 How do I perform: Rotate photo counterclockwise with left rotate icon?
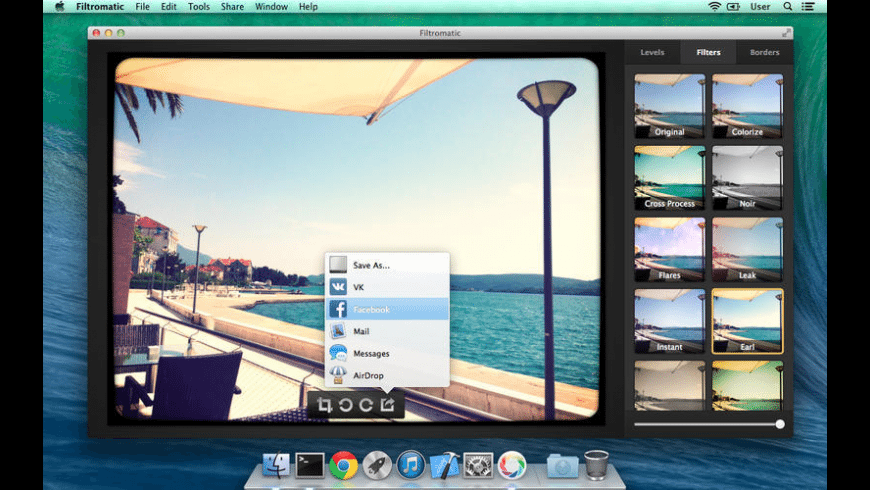click(346, 405)
